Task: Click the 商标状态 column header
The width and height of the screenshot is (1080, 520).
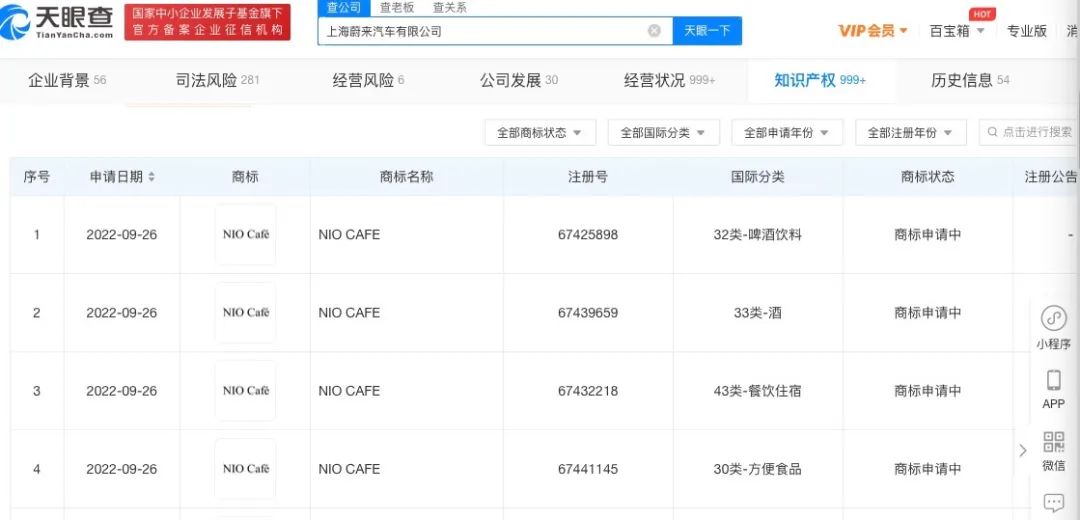Action: pos(927,177)
